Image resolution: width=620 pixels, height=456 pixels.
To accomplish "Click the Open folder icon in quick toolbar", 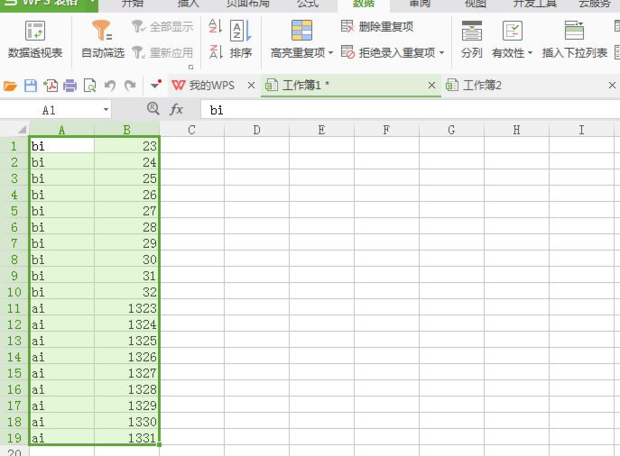I will 10,85.
